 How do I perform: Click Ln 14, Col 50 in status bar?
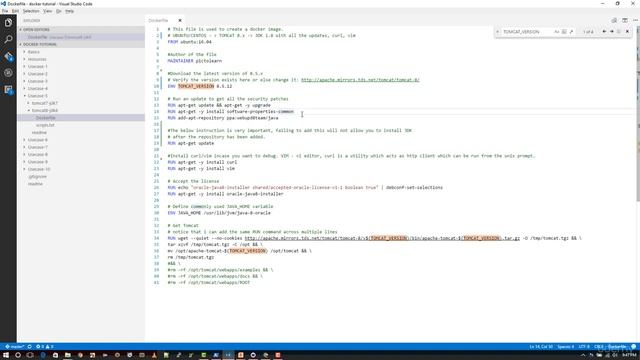541,347
